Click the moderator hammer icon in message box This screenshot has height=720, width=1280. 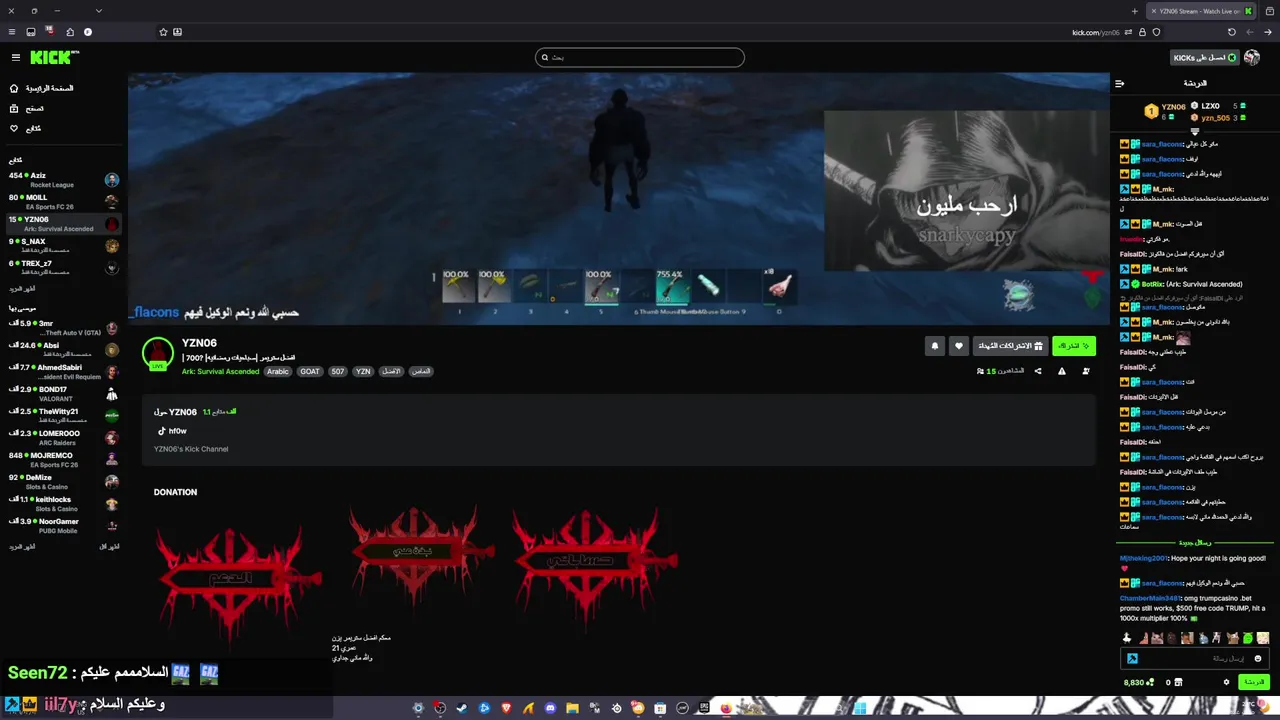[1132, 658]
